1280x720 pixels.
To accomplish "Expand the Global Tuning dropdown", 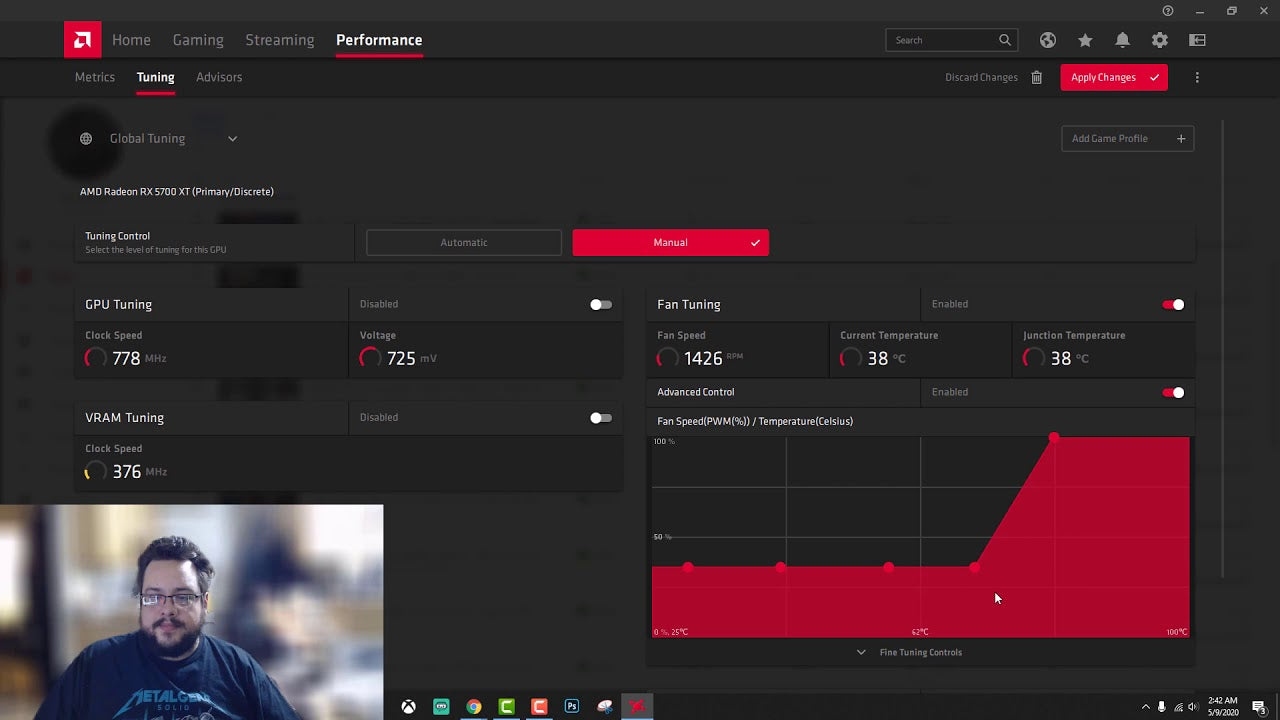I will 232,139.
